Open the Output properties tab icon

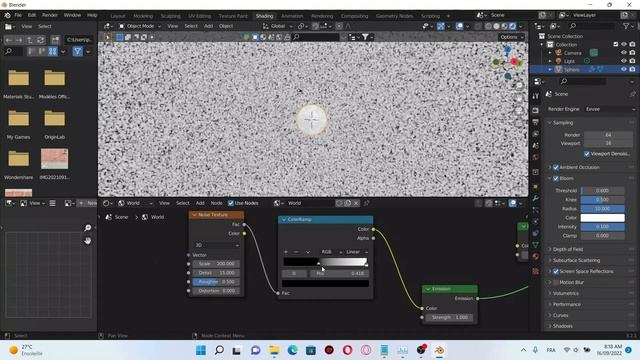536,122
